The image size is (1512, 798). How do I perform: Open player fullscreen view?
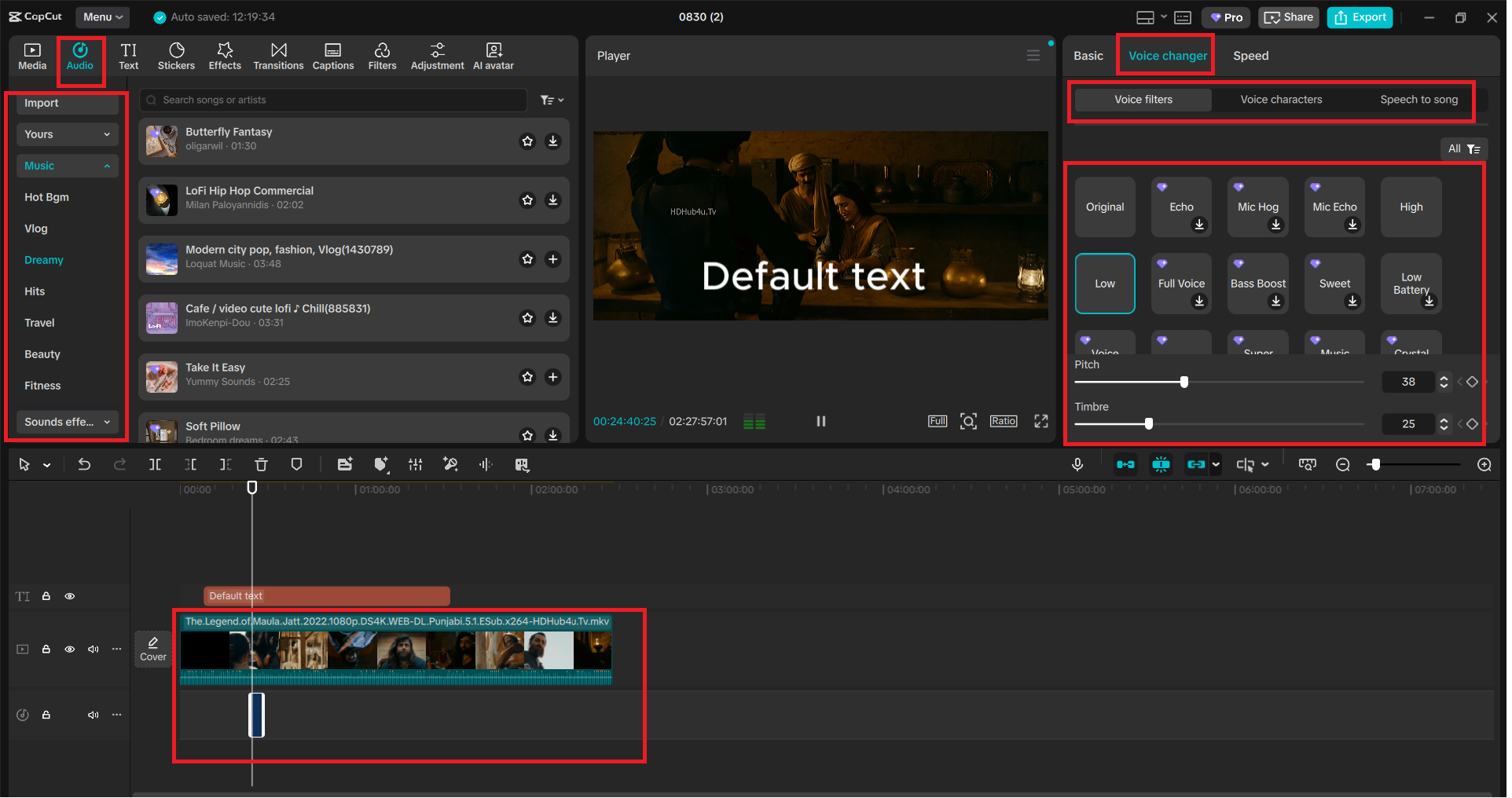tap(1041, 422)
